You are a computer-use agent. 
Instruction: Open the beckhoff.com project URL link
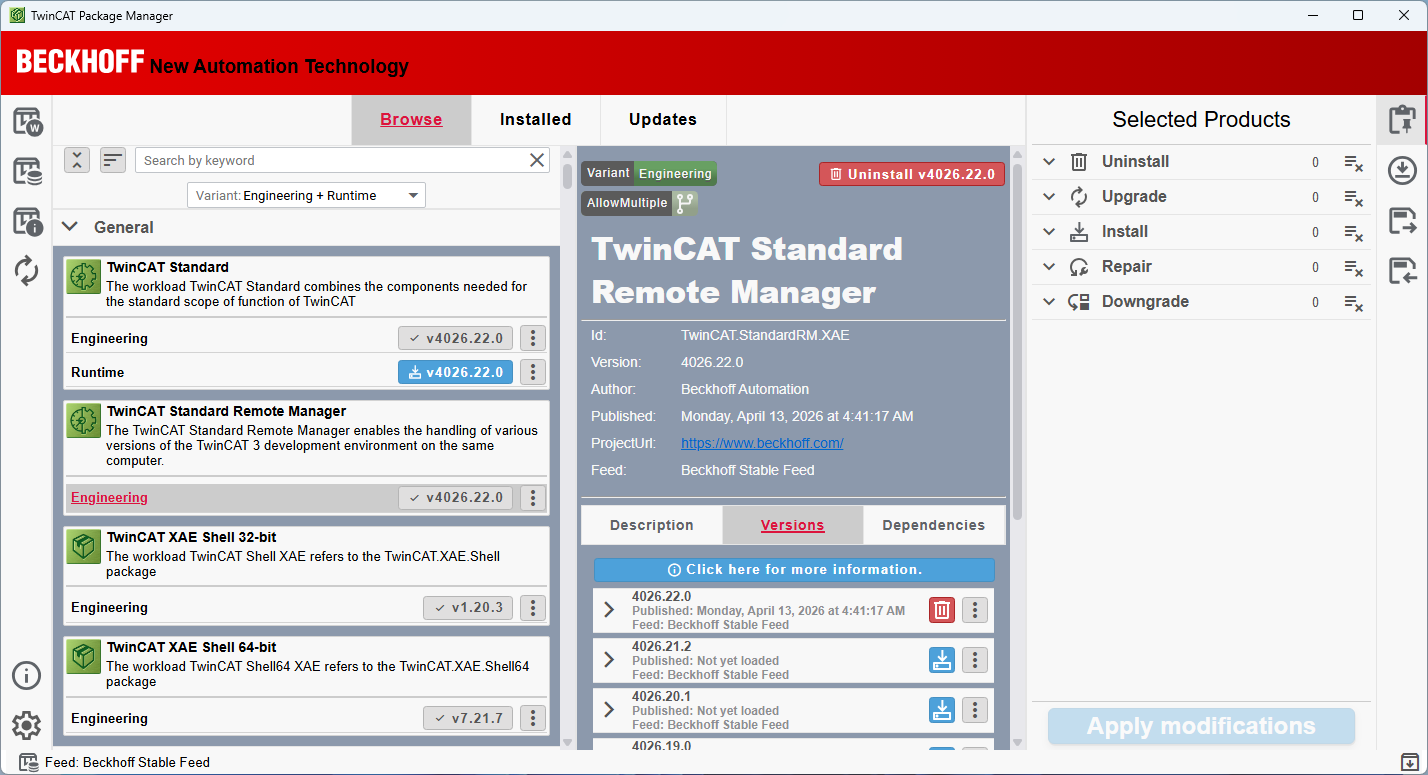[x=762, y=443]
